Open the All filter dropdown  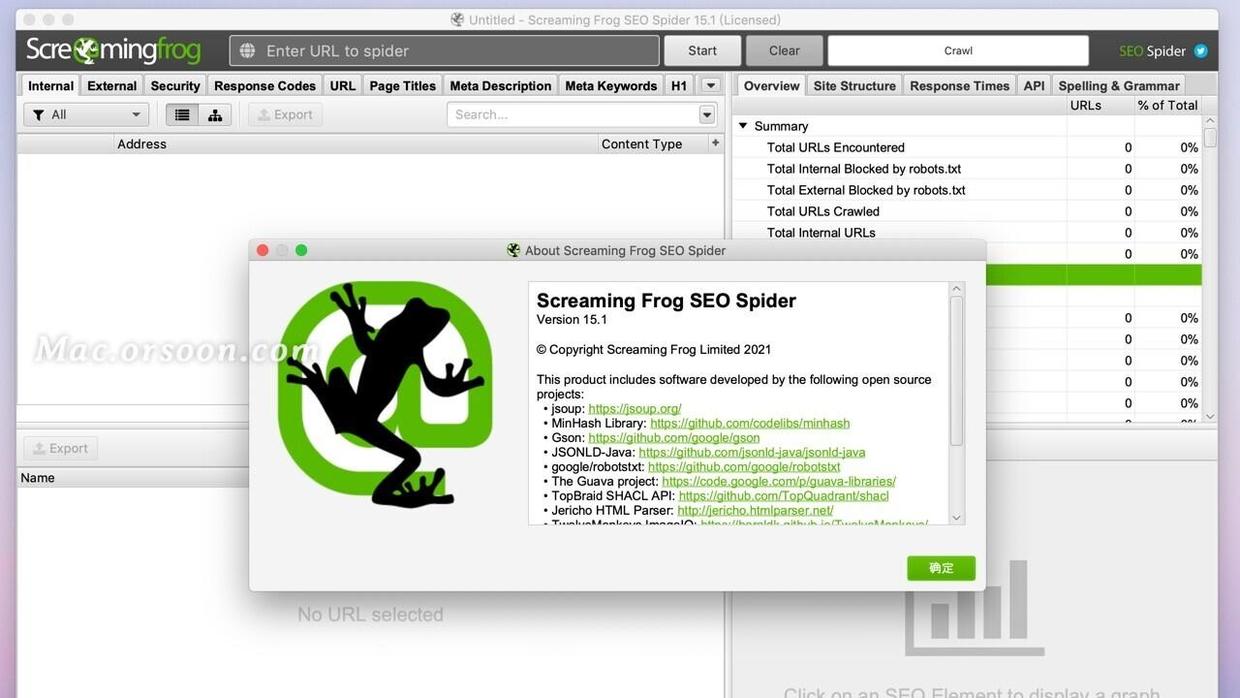coord(86,115)
